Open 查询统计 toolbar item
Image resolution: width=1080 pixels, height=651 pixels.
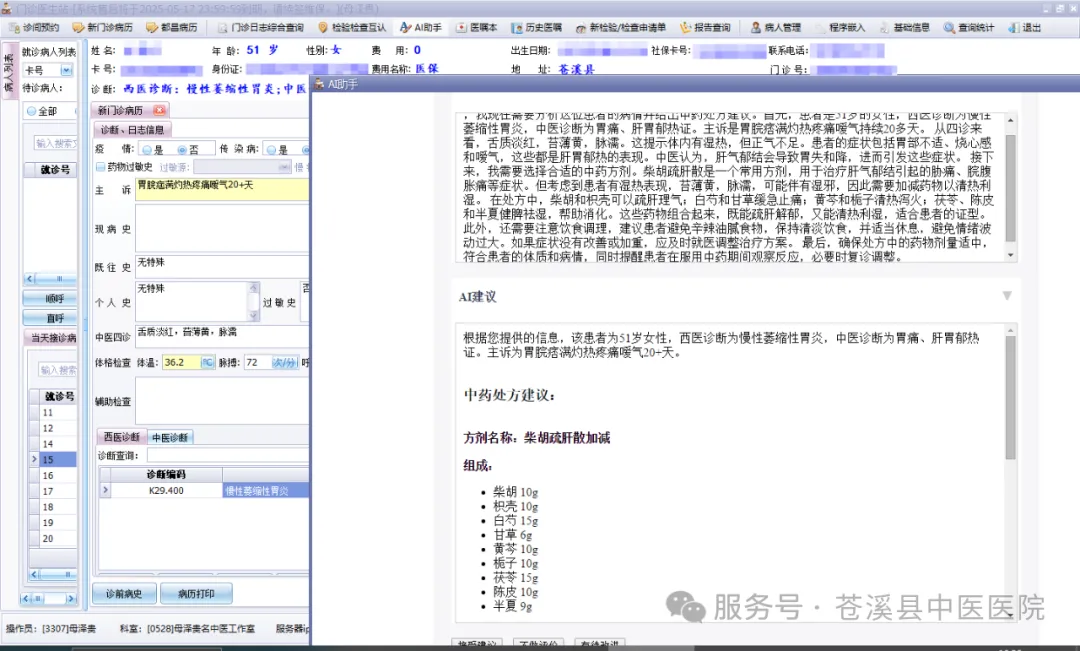click(x=969, y=28)
